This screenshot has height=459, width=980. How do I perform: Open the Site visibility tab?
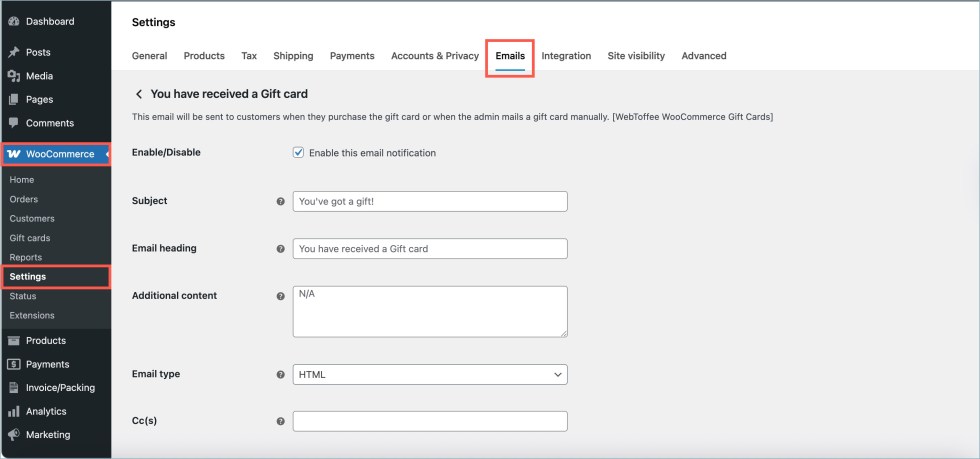pos(636,56)
